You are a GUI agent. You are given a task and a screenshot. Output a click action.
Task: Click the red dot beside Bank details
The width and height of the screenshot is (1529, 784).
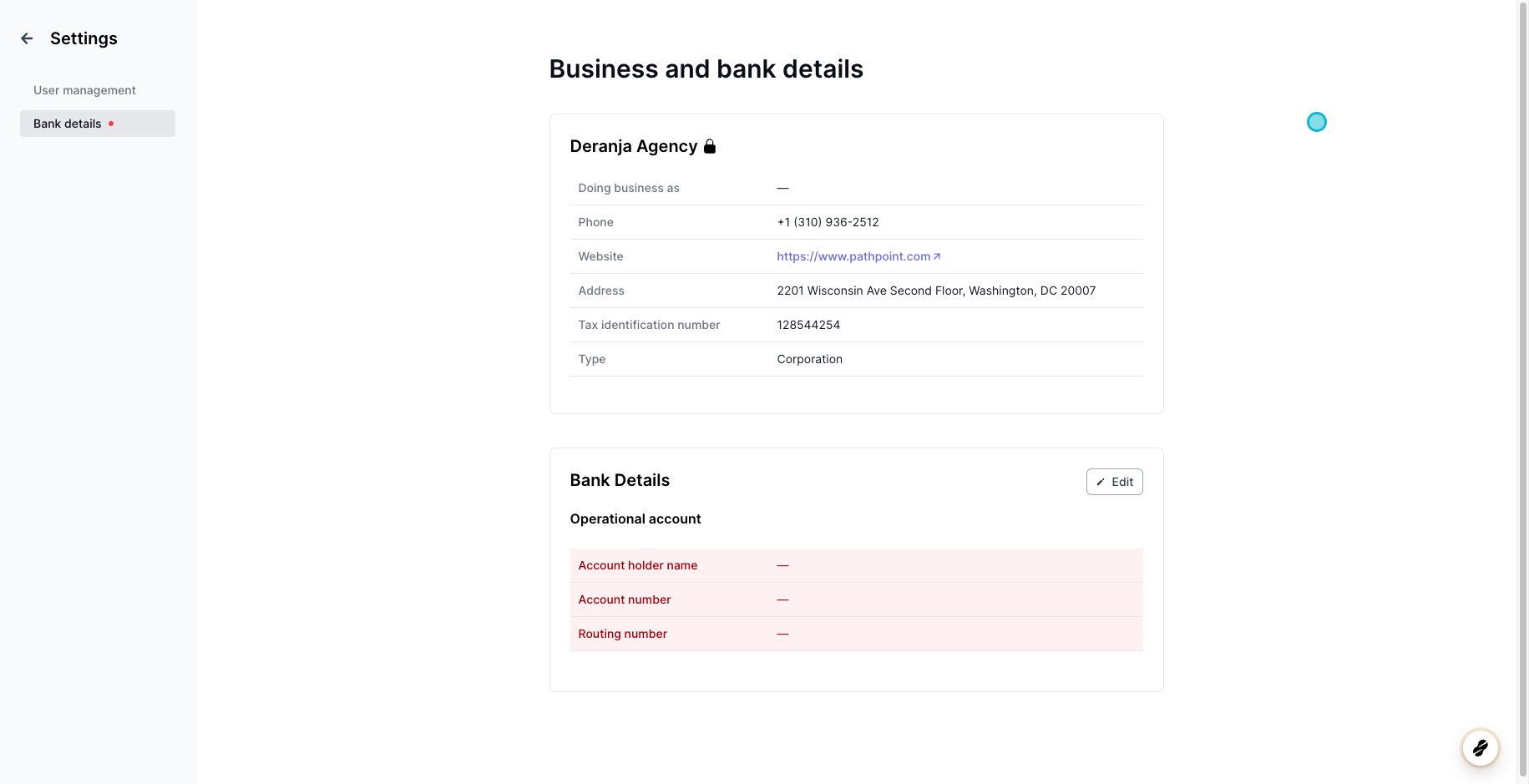click(111, 124)
